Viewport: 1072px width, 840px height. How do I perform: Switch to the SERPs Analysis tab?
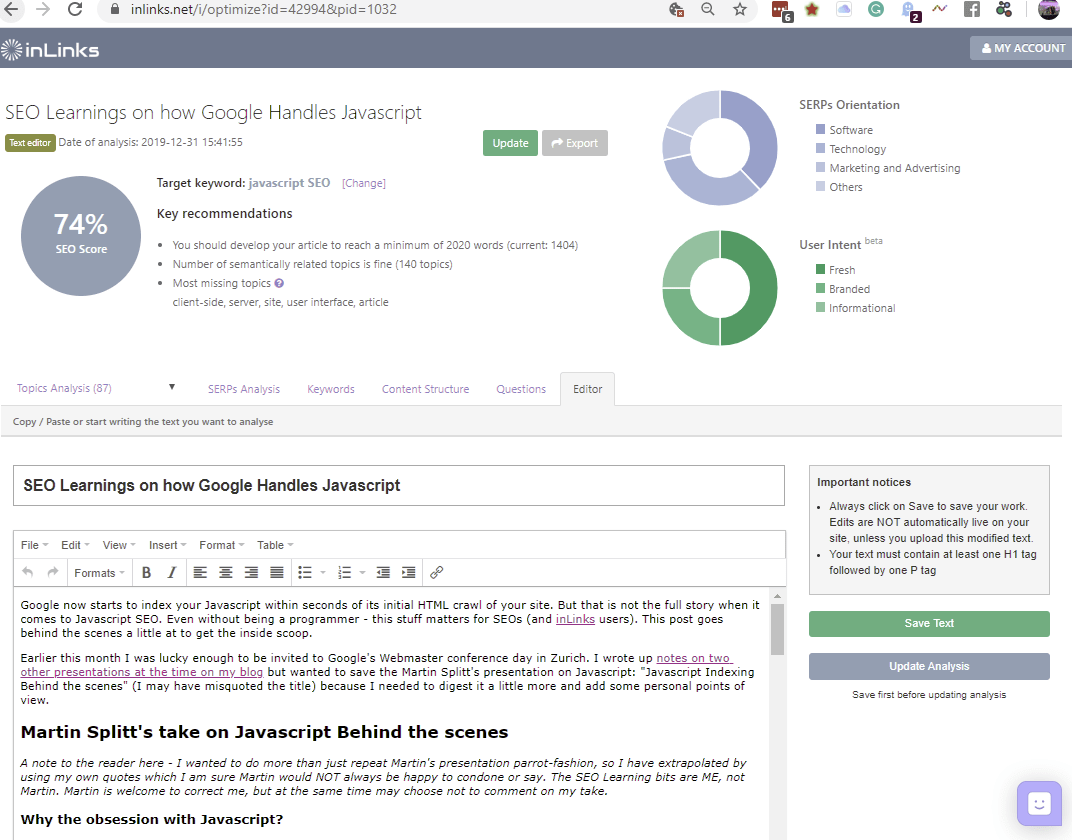(244, 389)
